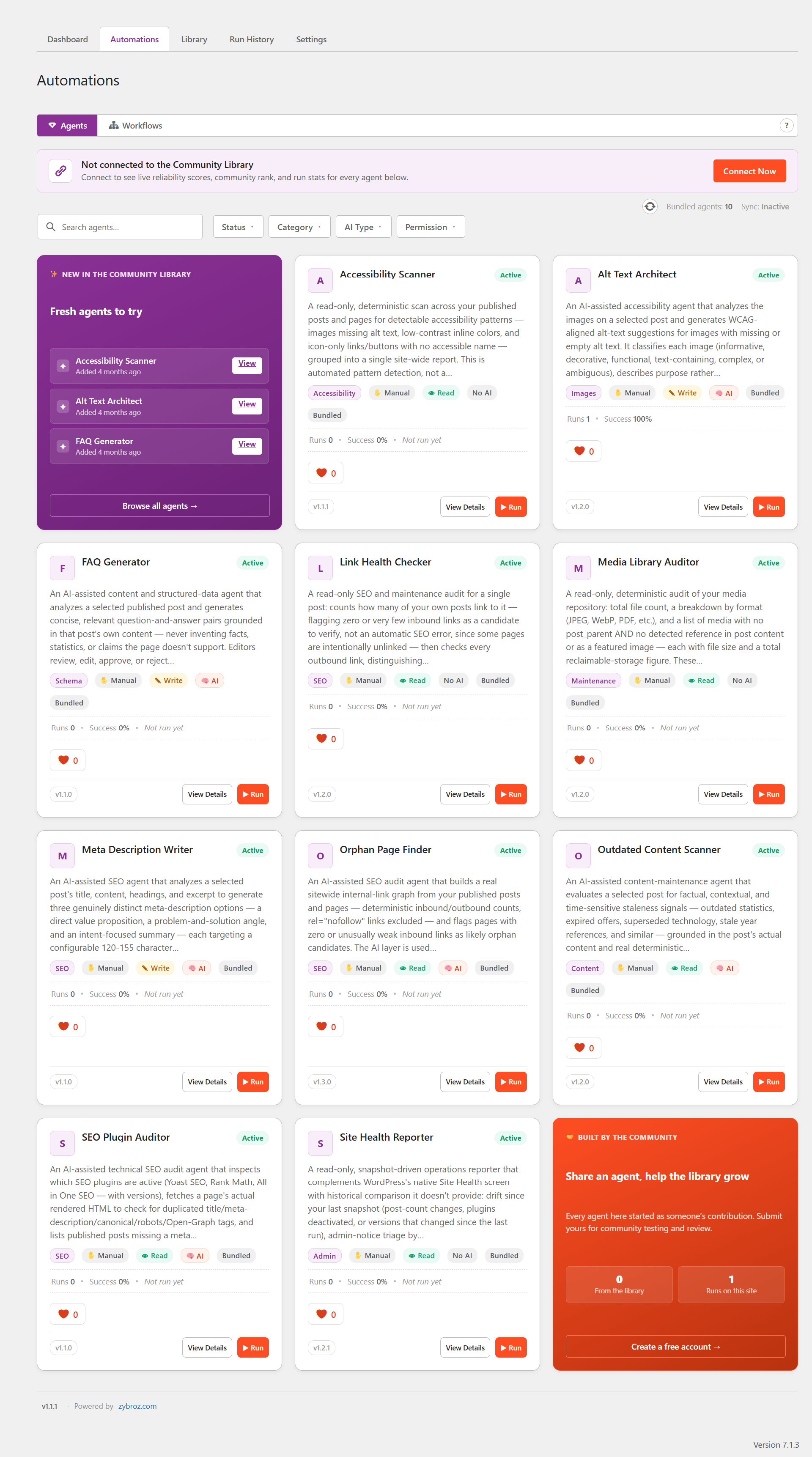Open the zybroz.com footer link
The height and width of the screenshot is (1457, 812).
click(x=137, y=1406)
